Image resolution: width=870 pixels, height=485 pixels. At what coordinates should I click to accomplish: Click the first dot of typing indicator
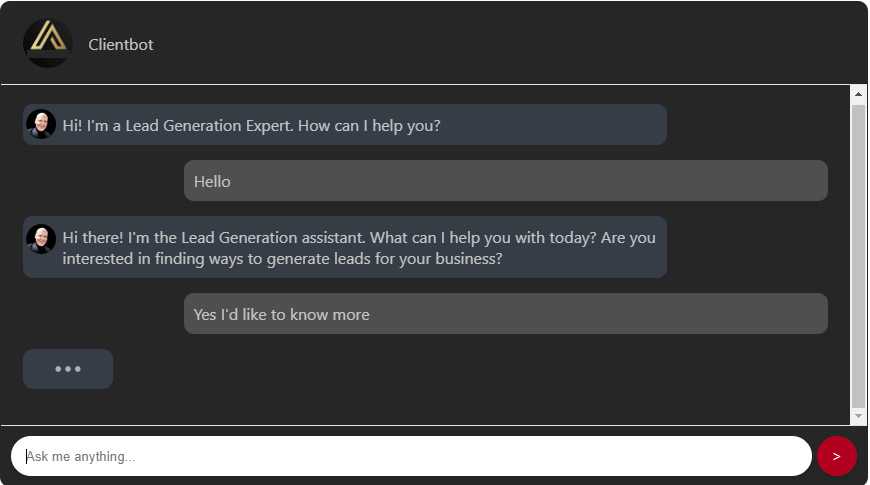tap(58, 369)
